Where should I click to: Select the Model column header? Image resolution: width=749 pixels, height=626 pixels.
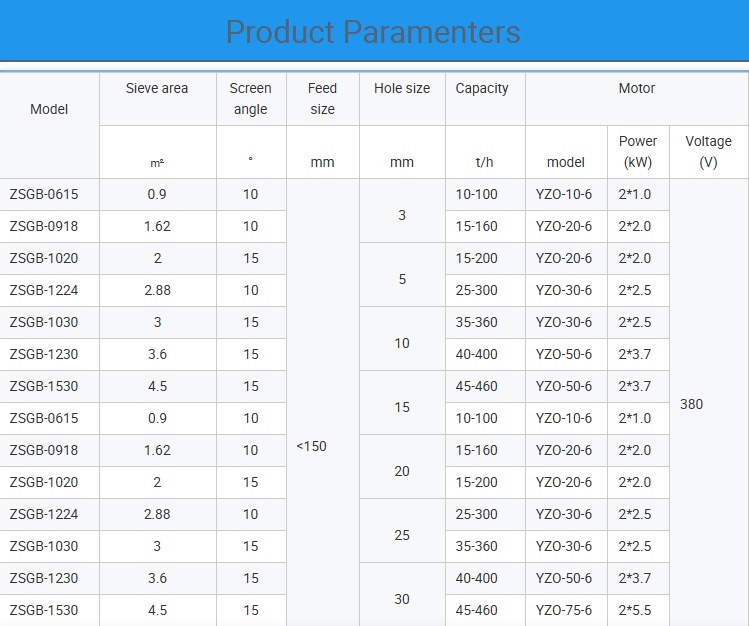tap(49, 109)
